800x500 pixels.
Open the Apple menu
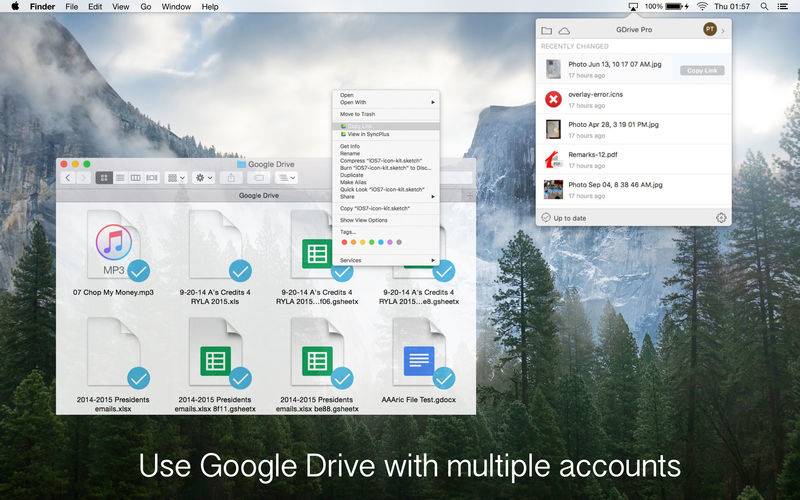click(15, 7)
